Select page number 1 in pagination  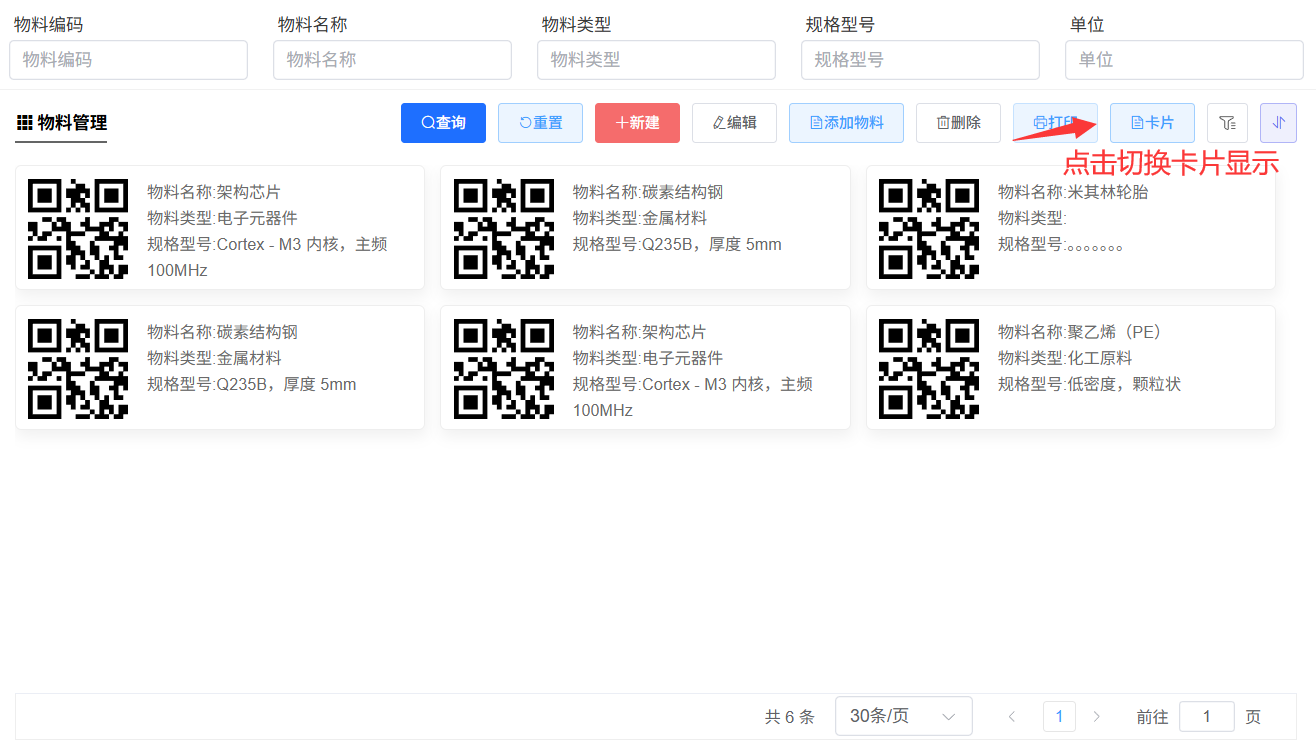click(x=1059, y=716)
